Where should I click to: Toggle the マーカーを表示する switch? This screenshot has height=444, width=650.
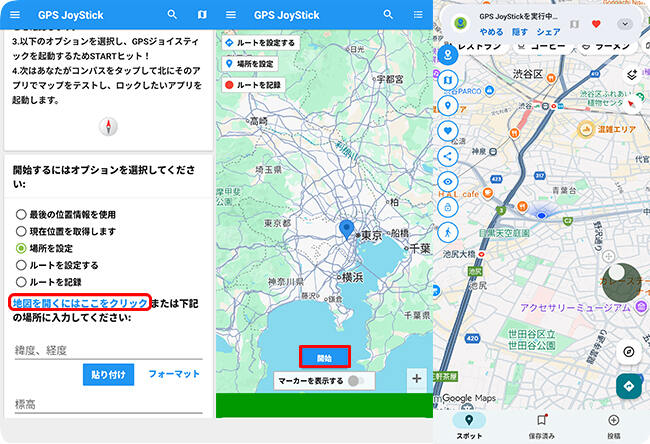point(356,381)
